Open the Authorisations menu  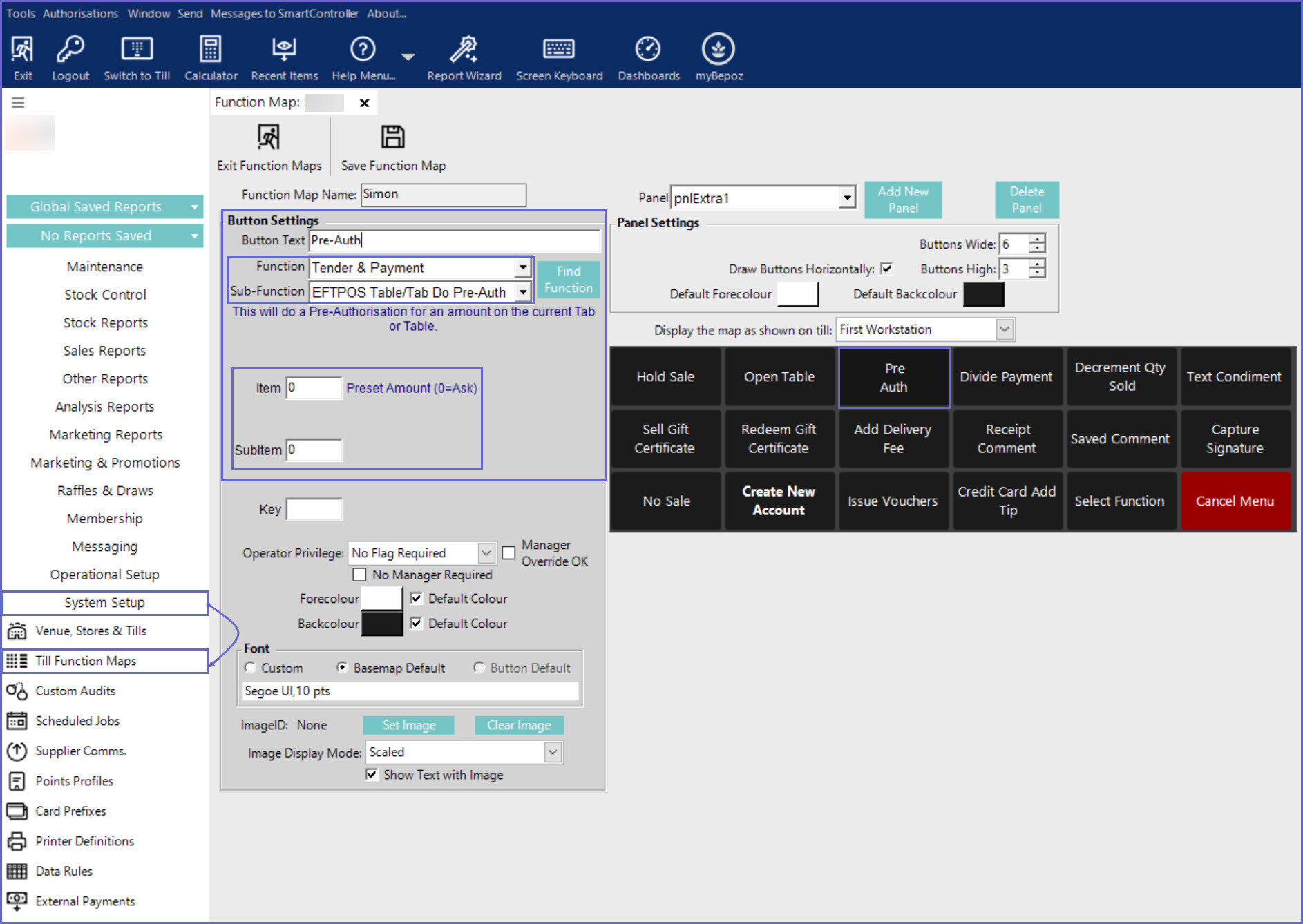[x=80, y=13]
